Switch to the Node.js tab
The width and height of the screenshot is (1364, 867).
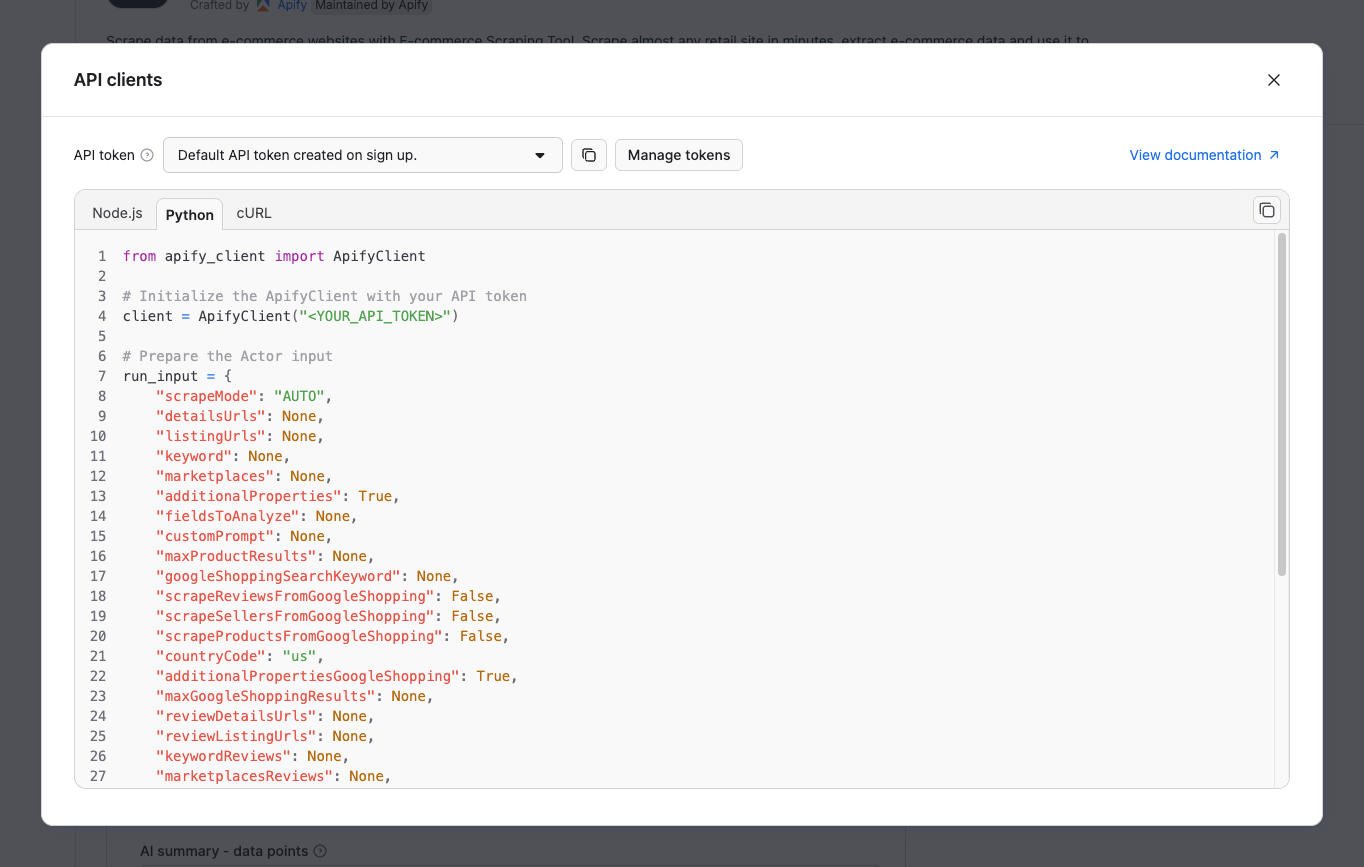click(117, 212)
